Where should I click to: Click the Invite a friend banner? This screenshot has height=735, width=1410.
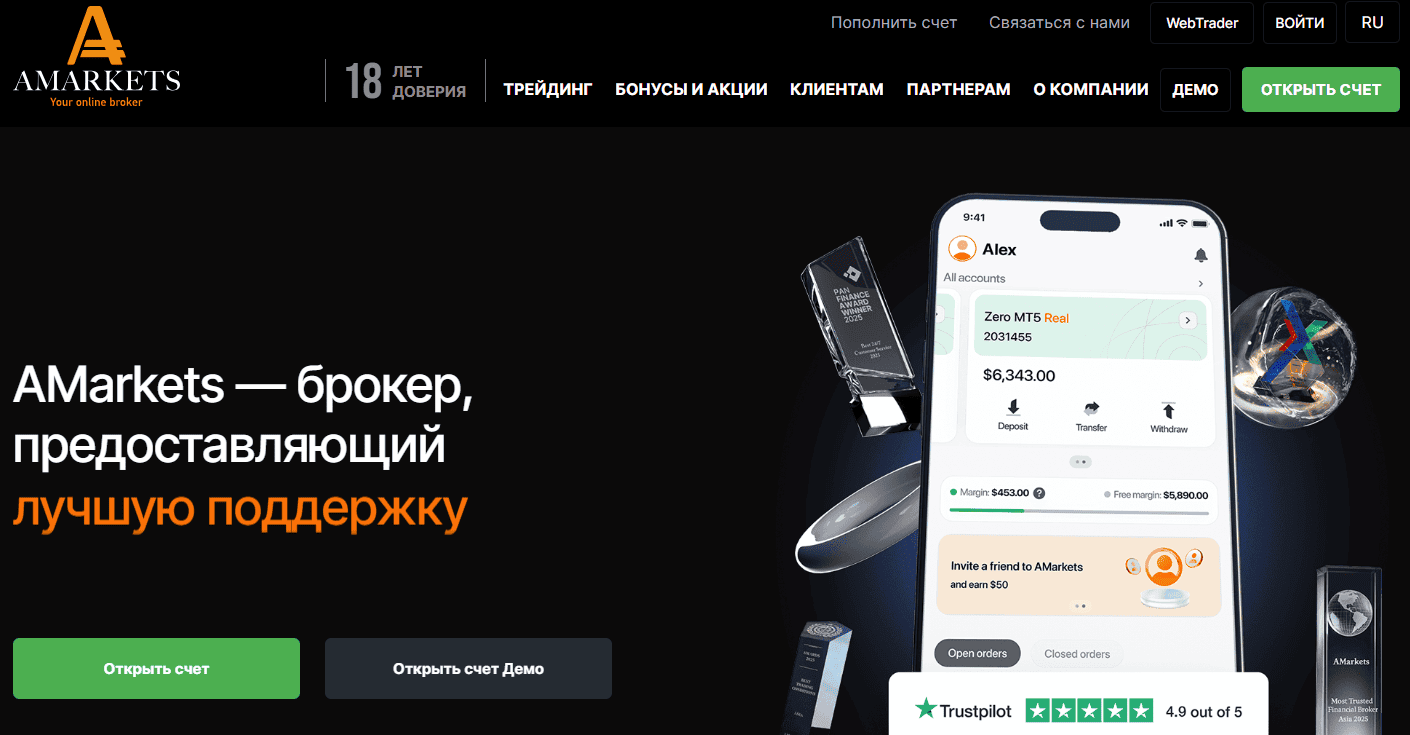(x=1078, y=575)
